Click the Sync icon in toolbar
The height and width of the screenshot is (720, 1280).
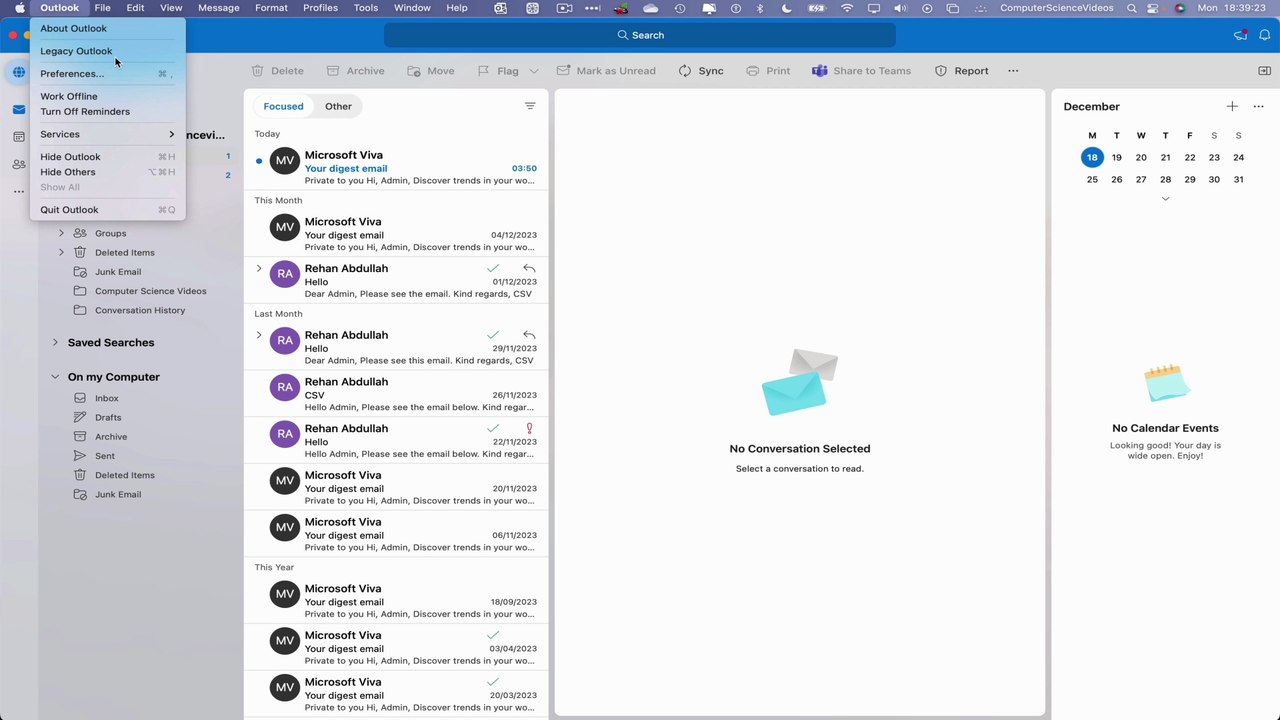coord(685,71)
